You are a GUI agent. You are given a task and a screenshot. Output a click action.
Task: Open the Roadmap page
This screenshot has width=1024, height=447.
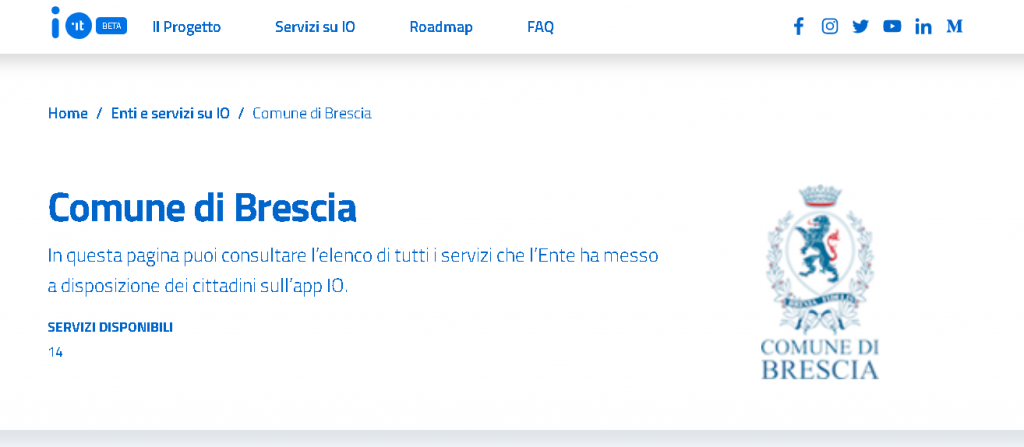[441, 27]
